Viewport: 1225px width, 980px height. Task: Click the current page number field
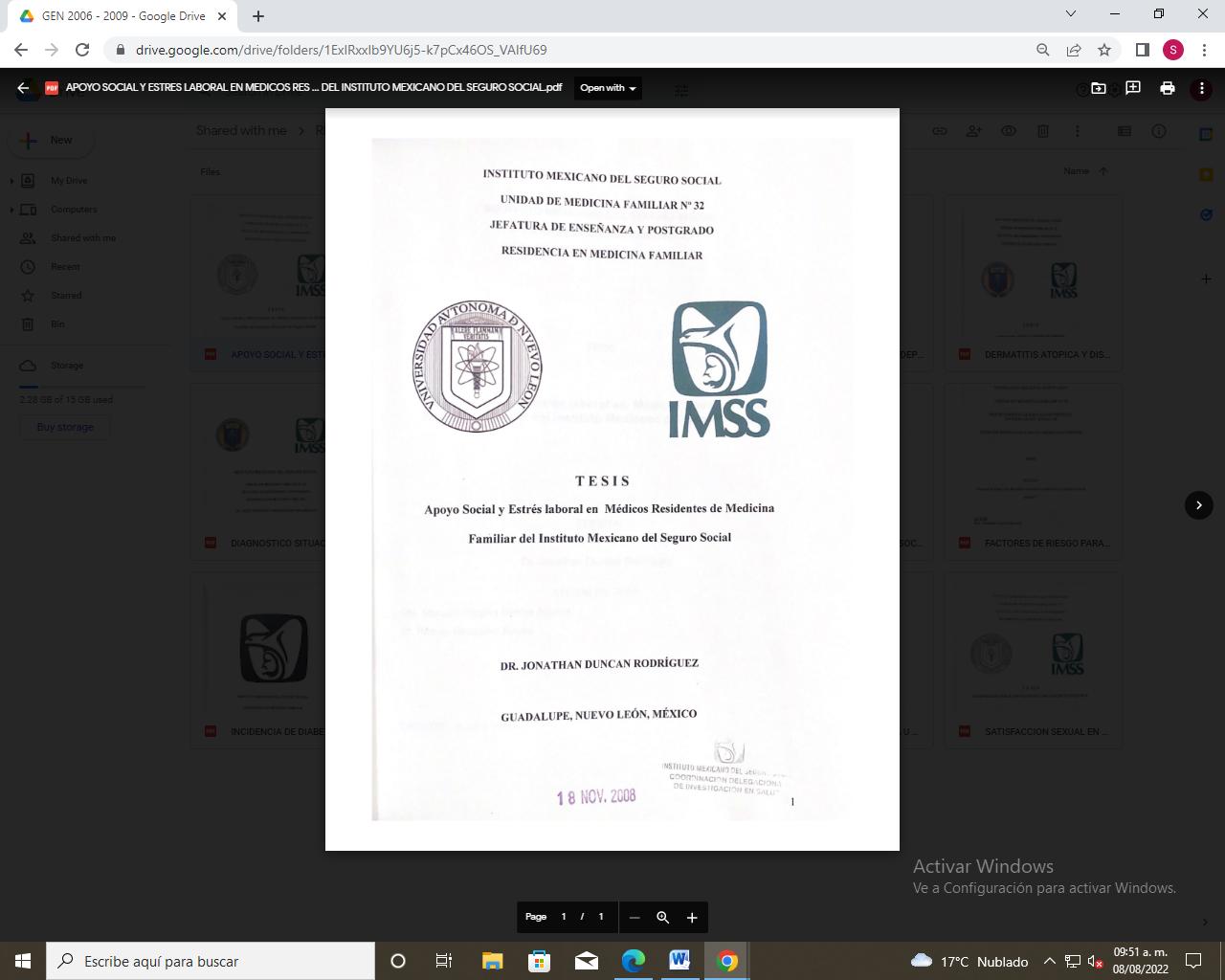564,917
